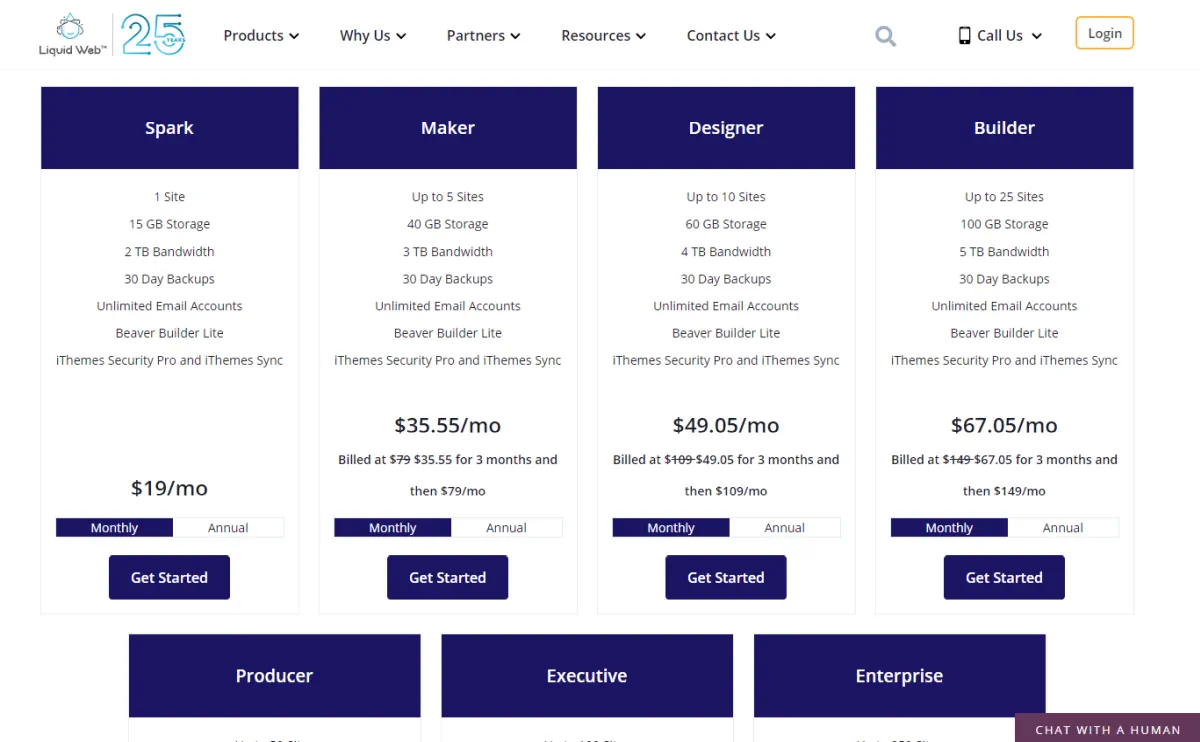Click the Liquid Web logo

click(x=72, y=35)
